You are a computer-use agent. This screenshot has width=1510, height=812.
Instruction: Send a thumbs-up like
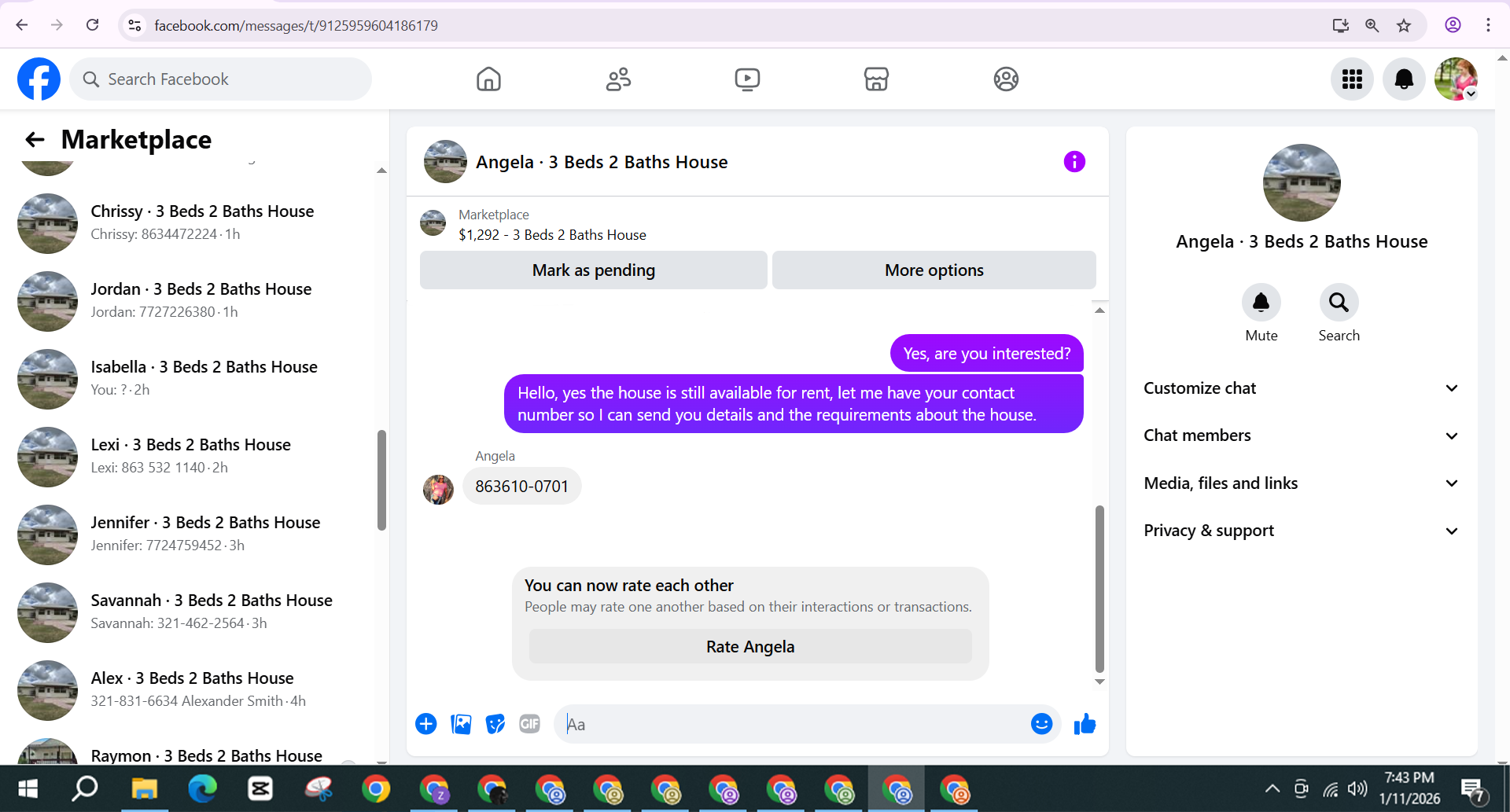[x=1085, y=724]
